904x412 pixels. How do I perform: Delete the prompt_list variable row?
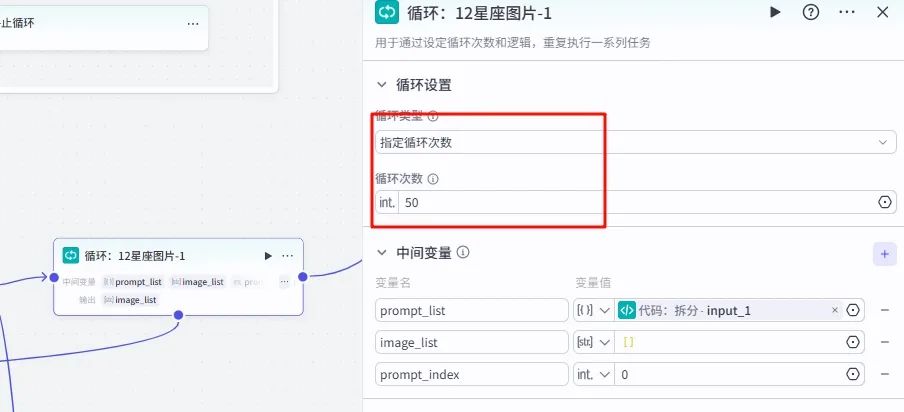coord(884,311)
